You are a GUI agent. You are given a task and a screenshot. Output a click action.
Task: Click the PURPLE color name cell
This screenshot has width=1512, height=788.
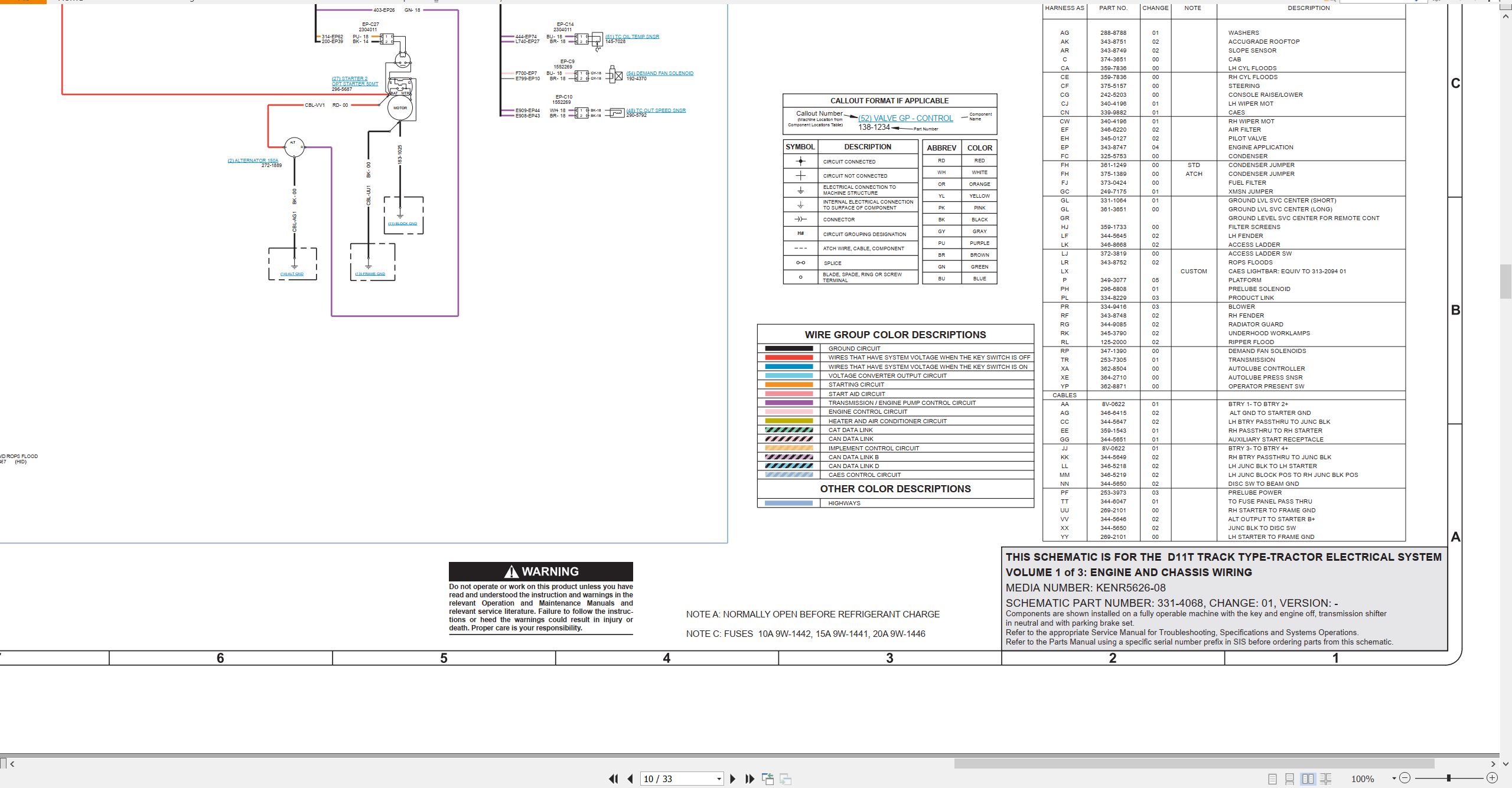click(x=979, y=243)
